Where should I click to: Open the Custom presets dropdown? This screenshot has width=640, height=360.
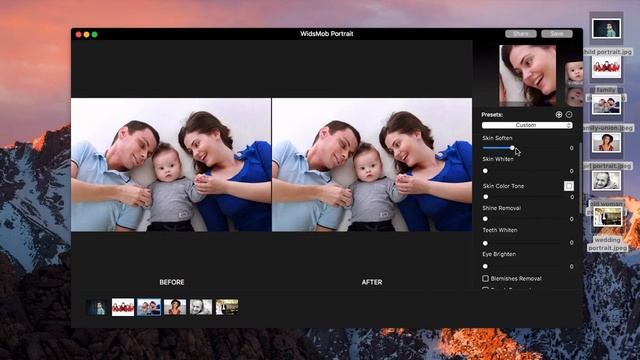[x=527, y=125]
